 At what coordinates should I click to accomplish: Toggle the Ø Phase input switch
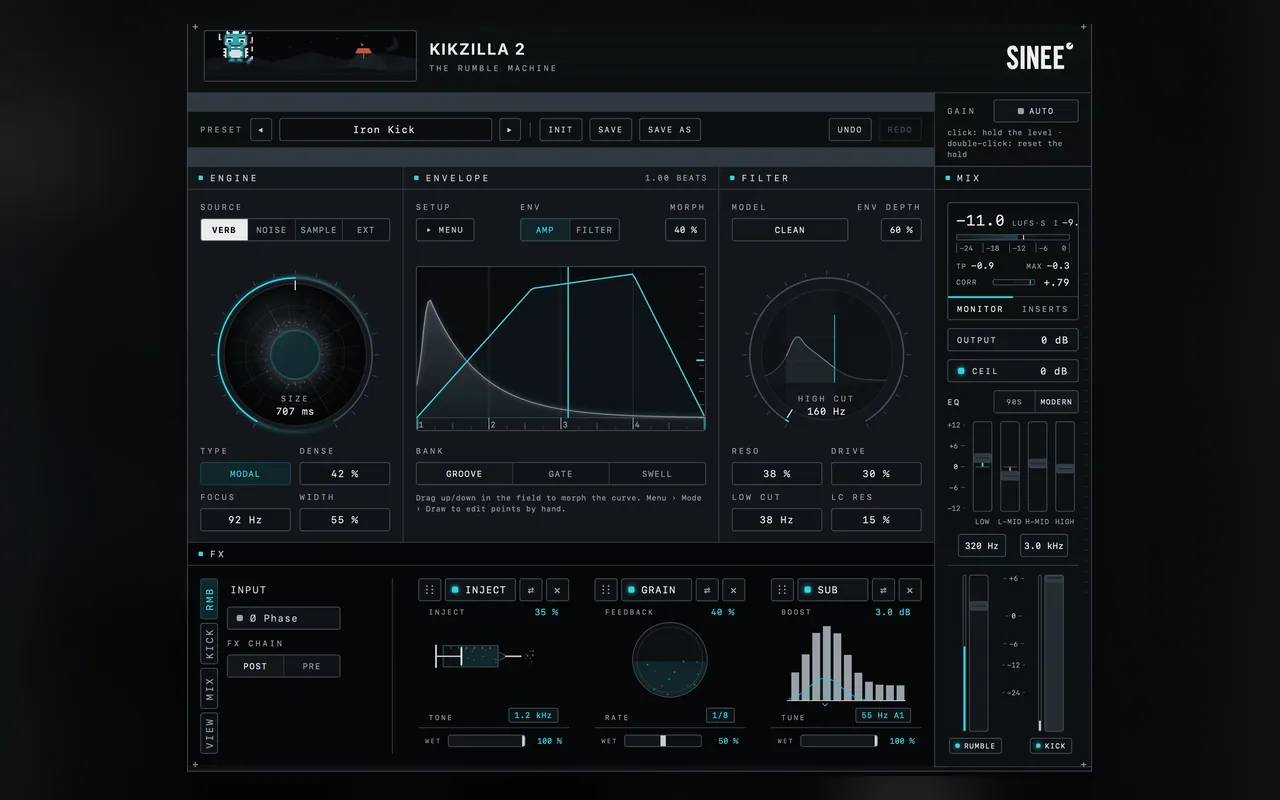(283, 618)
